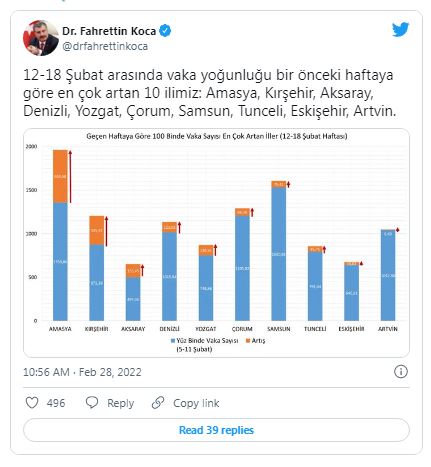Click the reply speech bubble icon
The height and width of the screenshot is (467, 431).
pyautogui.click(x=92, y=403)
